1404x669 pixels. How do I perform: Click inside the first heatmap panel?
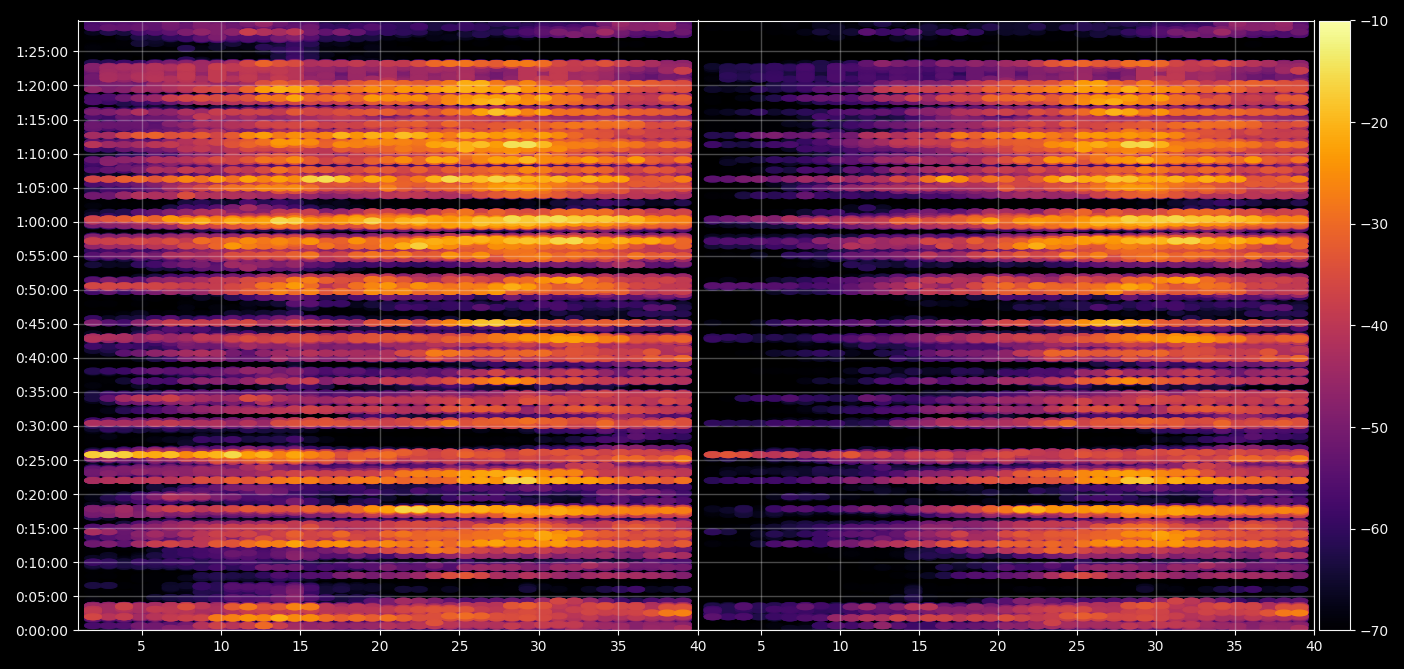(388, 326)
